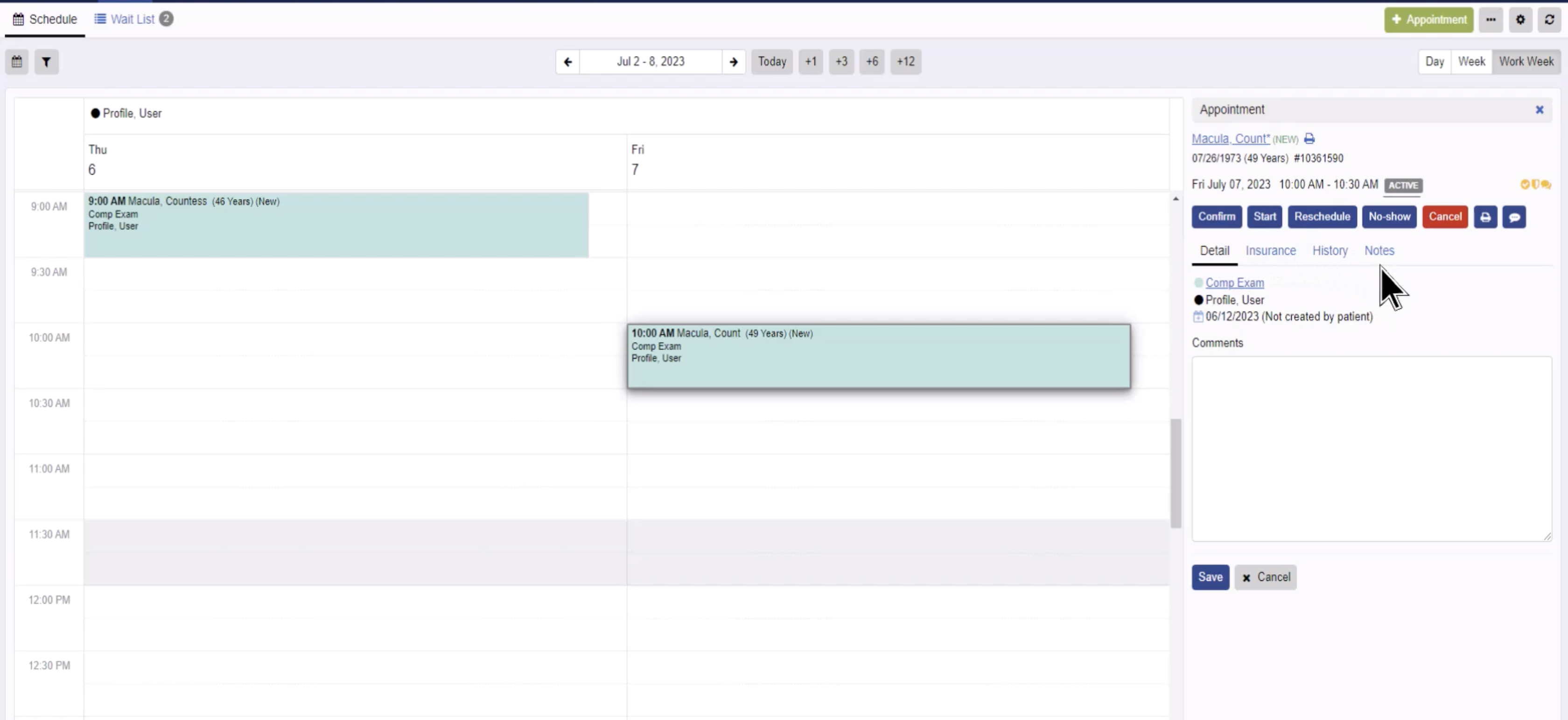This screenshot has height=720, width=1568.
Task: Click the print icon next to Cancel
Action: tap(1485, 217)
